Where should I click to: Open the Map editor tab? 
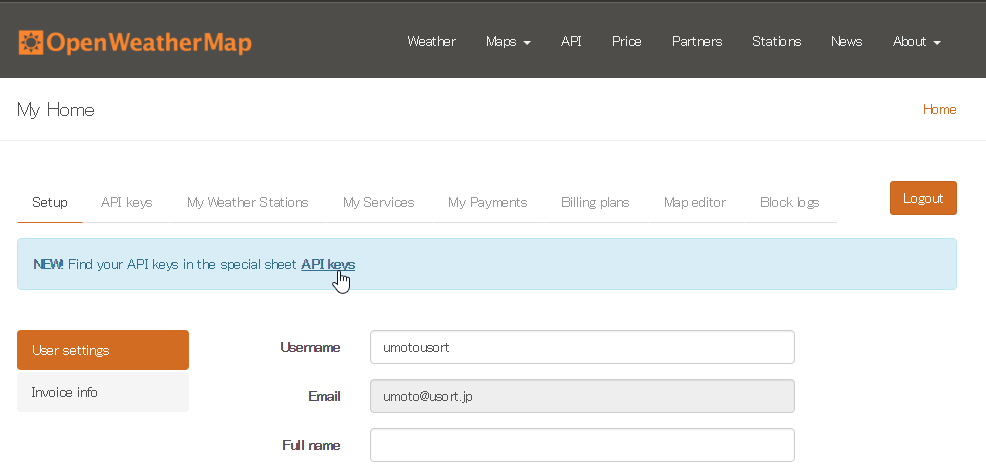(x=695, y=203)
